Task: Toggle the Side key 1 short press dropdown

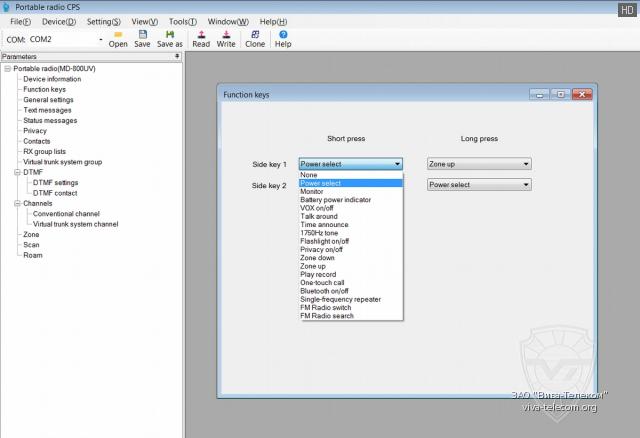Action: pyautogui.click(x=351, y=164)
